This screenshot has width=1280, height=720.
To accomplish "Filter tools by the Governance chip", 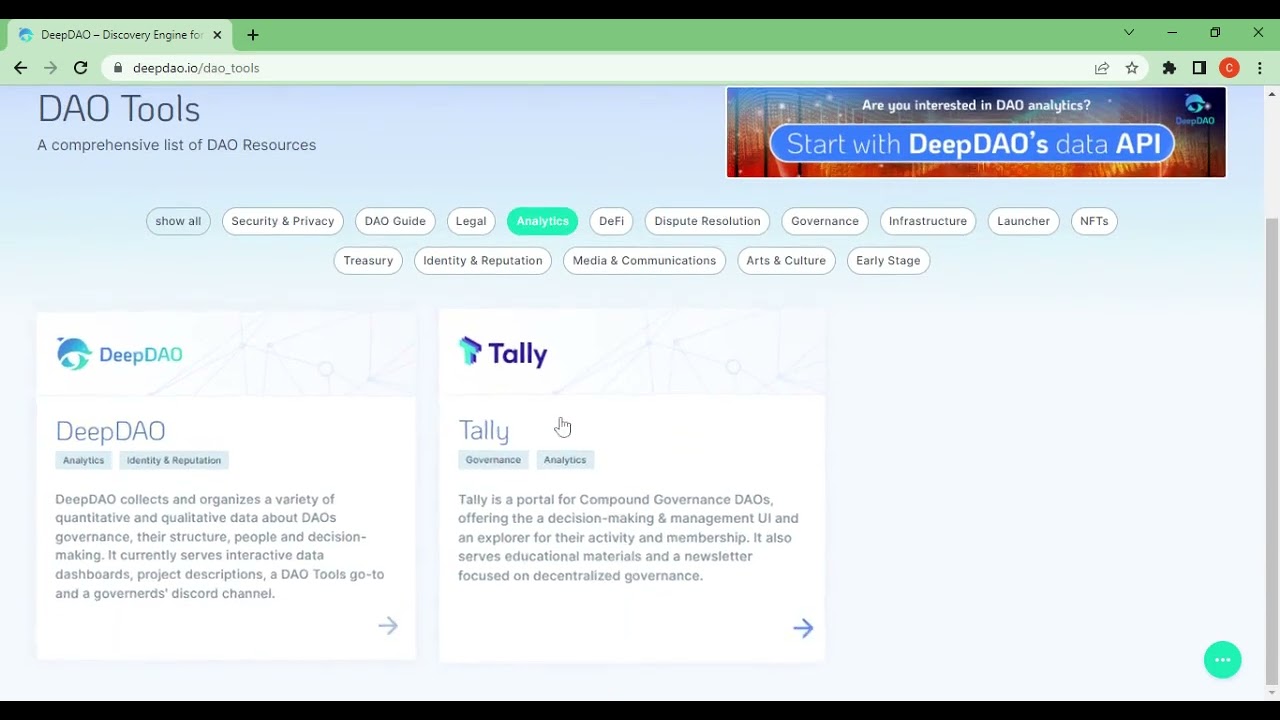I will pos(825,221).
